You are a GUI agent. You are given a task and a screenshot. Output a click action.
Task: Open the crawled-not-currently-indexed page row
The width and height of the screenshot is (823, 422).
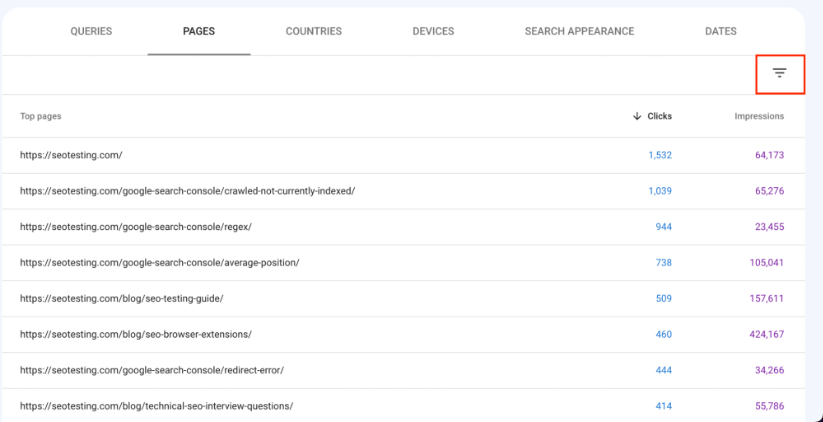pos(403,191)
